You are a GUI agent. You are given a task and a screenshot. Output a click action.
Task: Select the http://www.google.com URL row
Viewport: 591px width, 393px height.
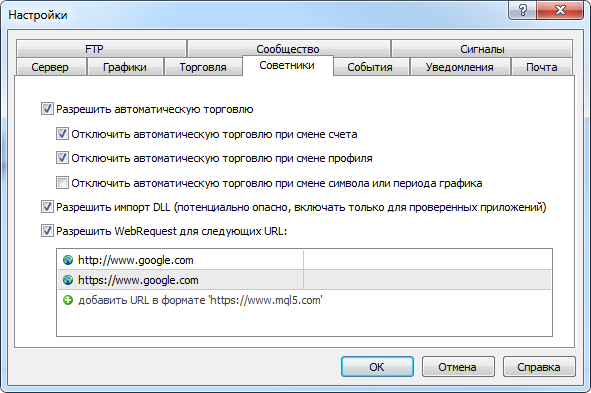coord(304,260)
